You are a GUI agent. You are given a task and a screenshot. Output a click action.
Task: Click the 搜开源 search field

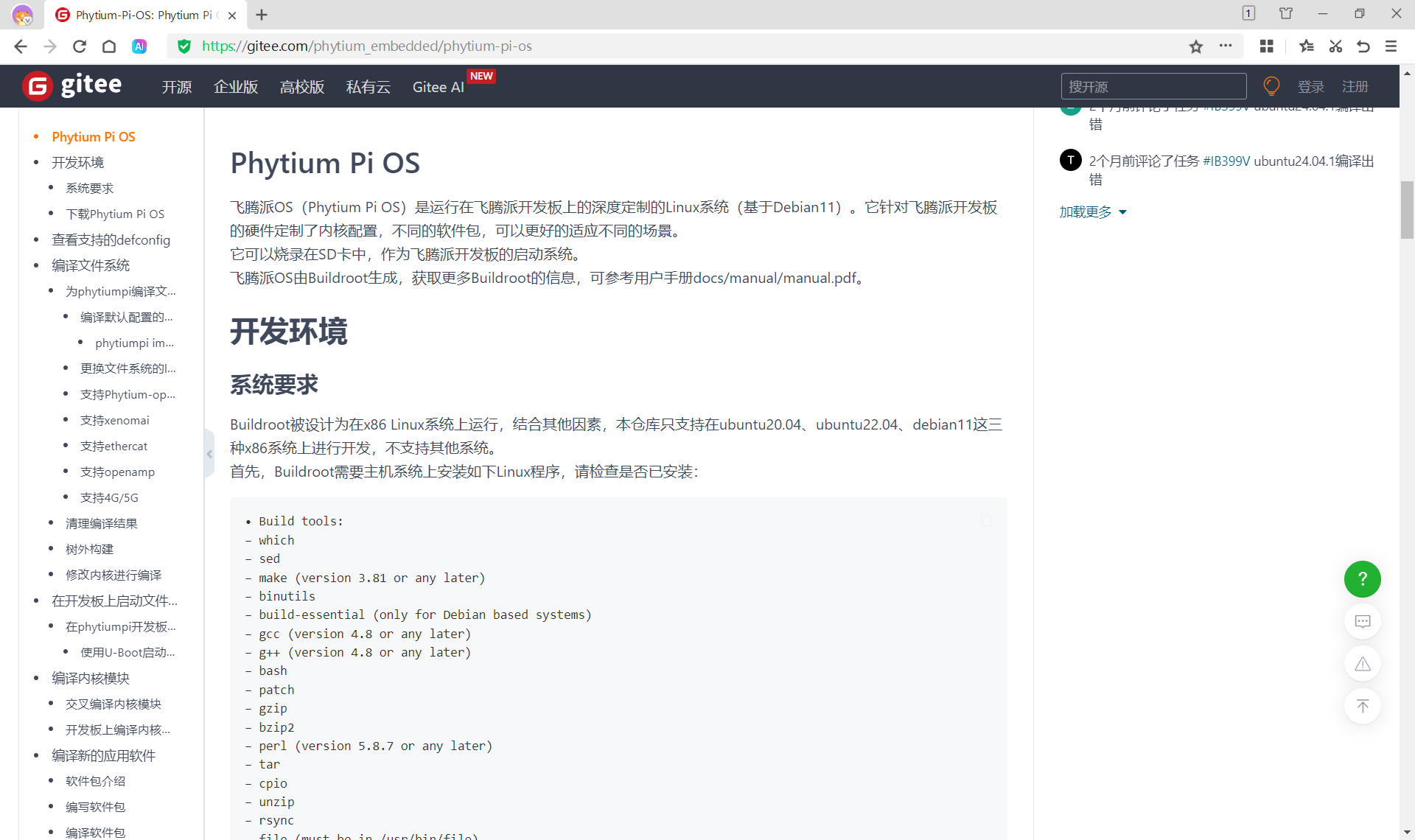tap(1153, 86)
